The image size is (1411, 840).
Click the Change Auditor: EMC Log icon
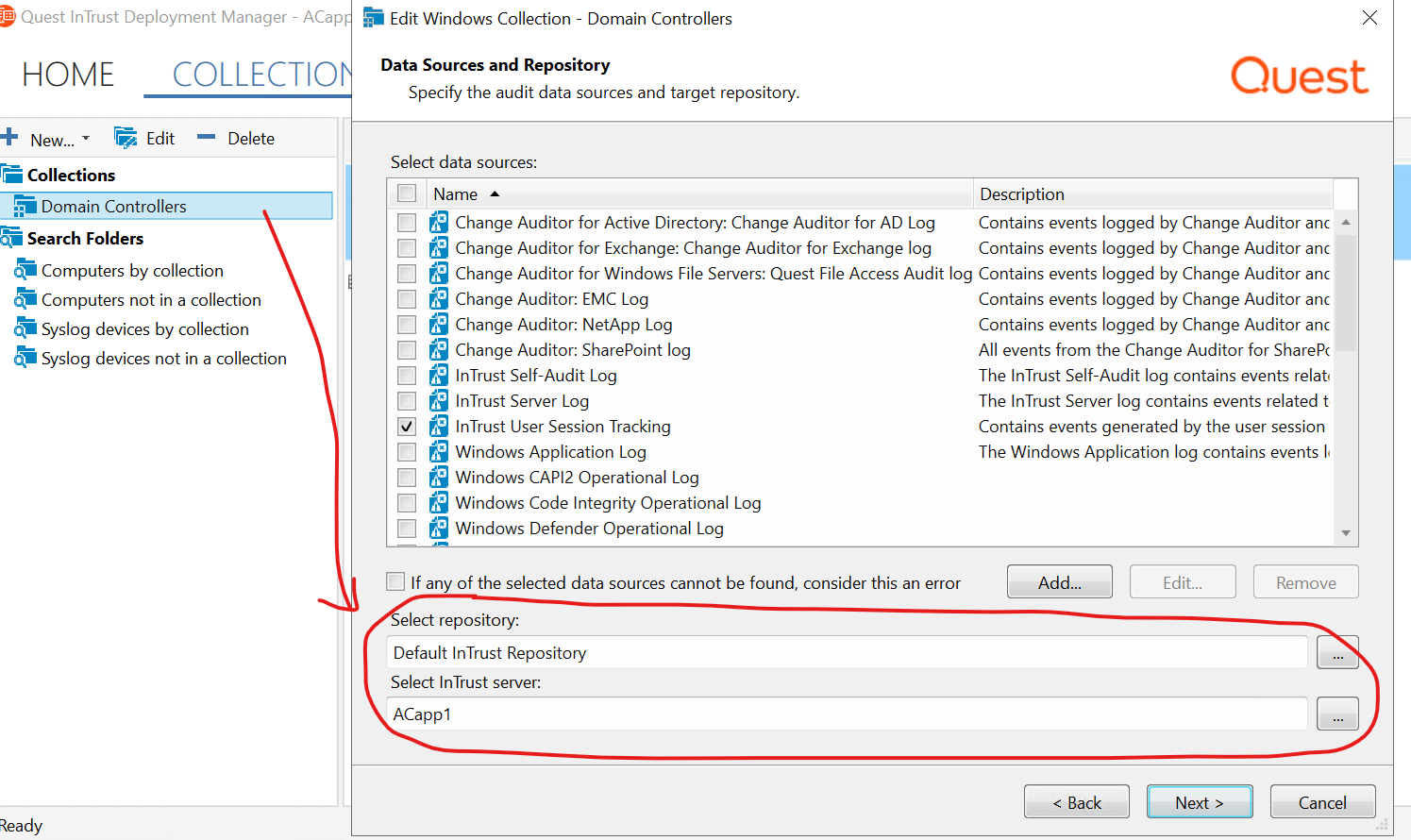(x=439, y=298)
